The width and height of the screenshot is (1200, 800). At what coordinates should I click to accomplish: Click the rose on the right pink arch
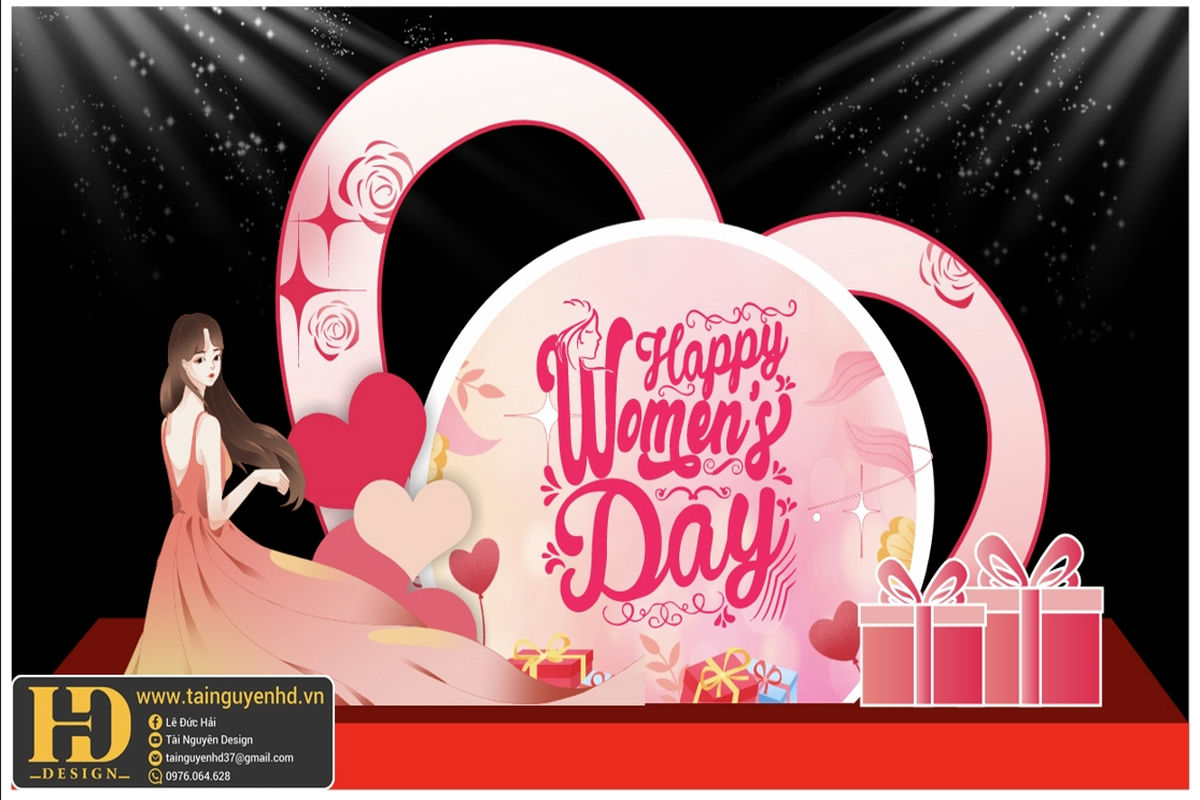point(946,274)
